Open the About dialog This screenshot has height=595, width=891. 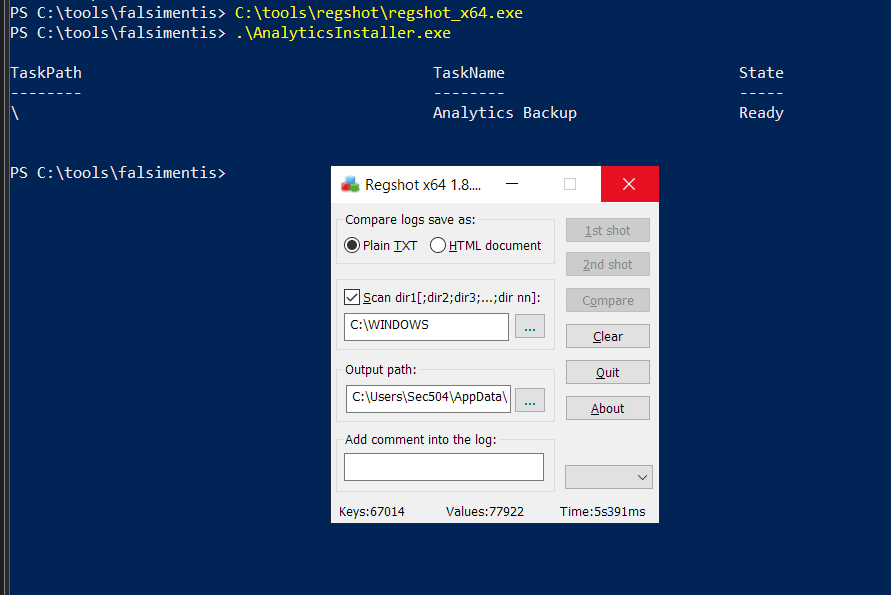[x=607, y=408]
